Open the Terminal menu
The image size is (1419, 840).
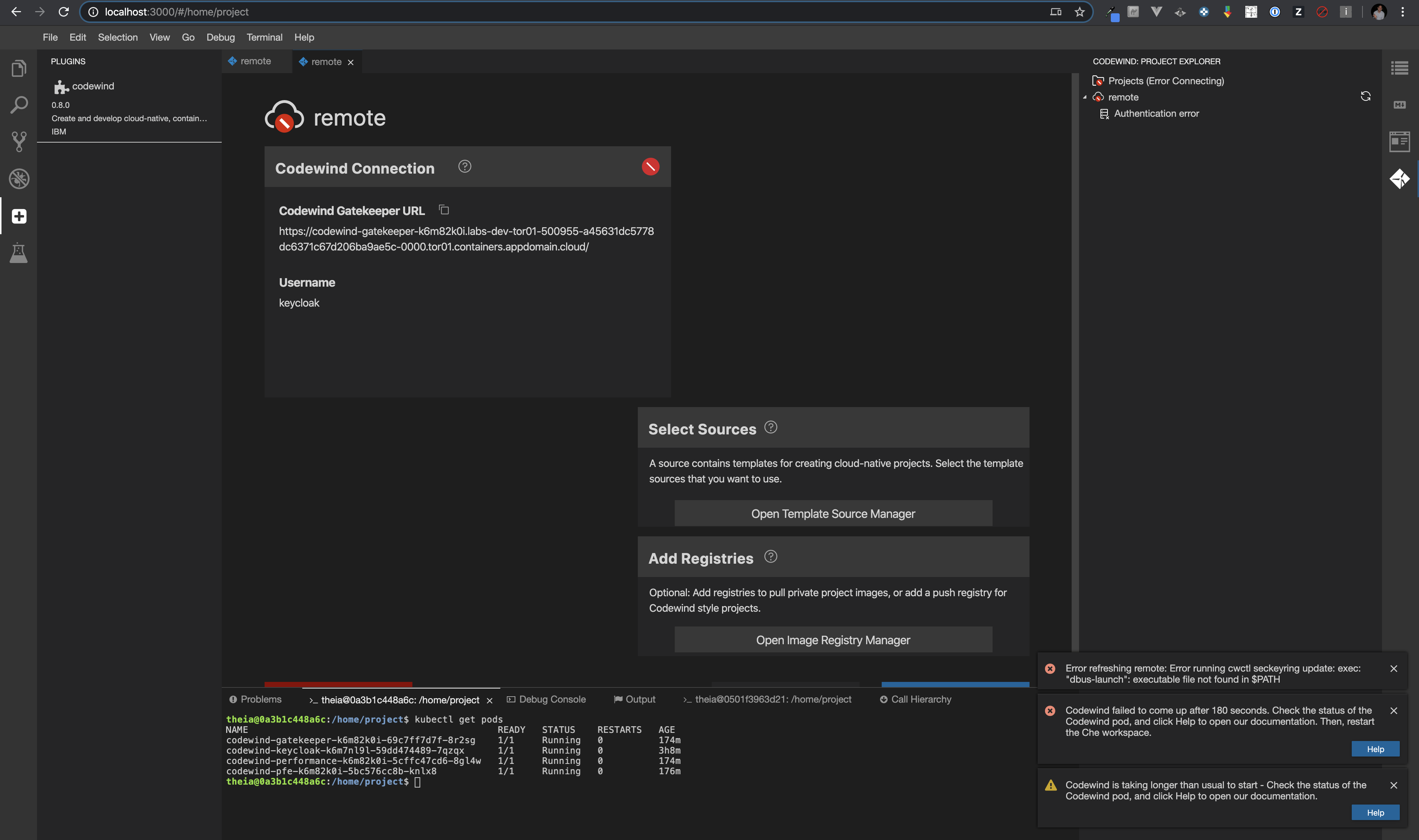click(x=264, y=37)
